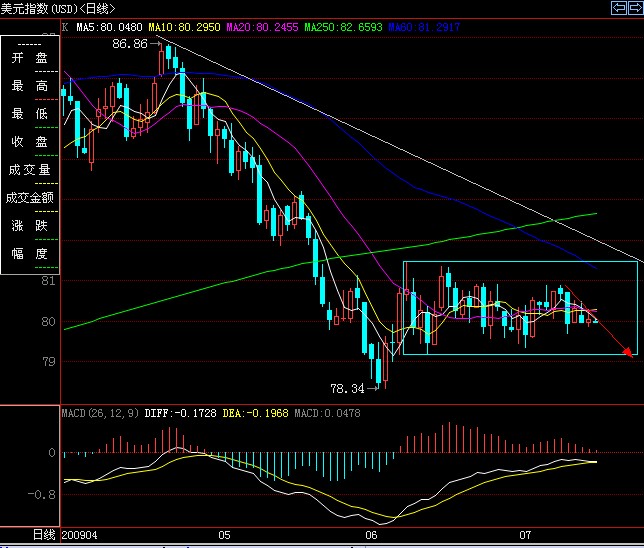The height and width of the screenshot is (548, 644).
Task: Click the 收盘 row in info panel
Action: [30, 141]
